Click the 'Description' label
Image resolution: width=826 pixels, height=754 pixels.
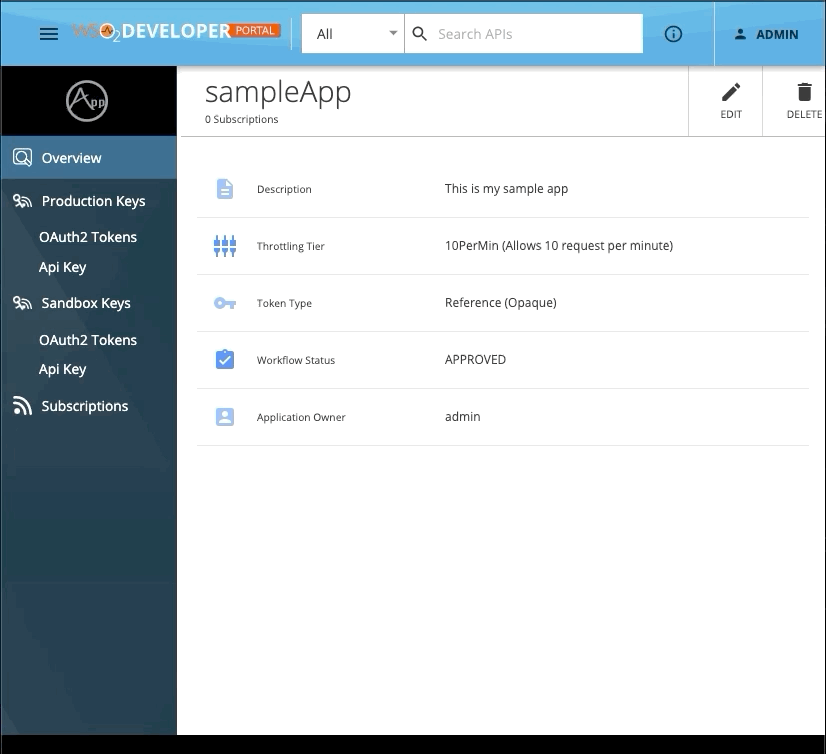[284, 189]
